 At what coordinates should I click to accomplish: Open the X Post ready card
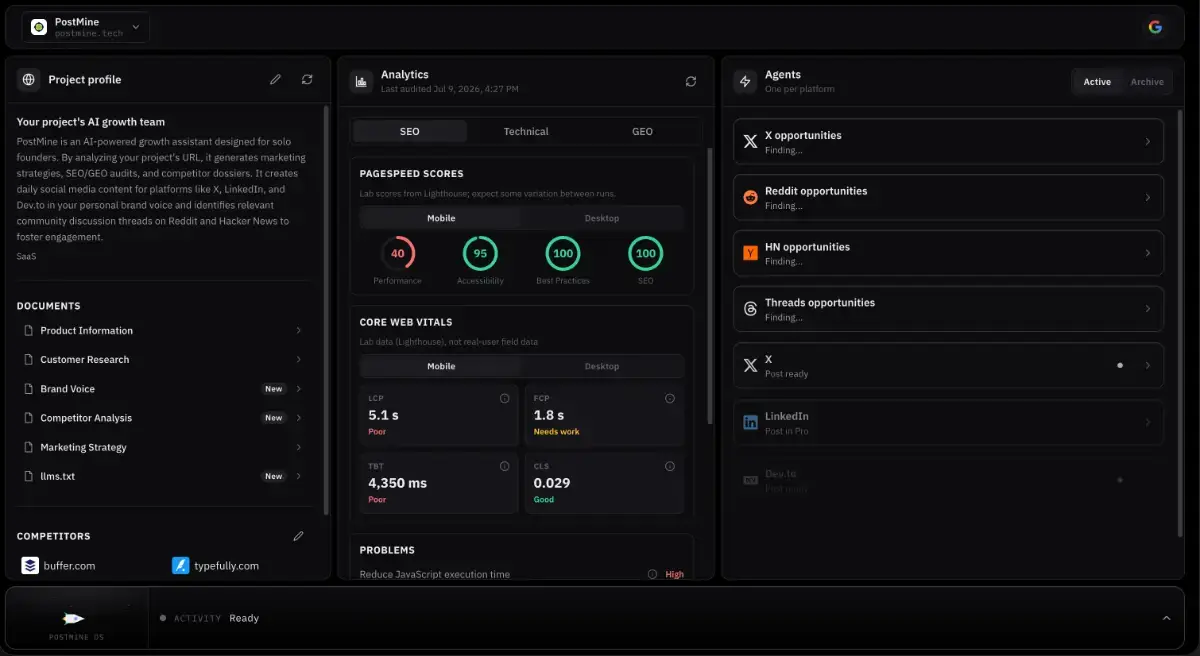click(x=949, y=365)
